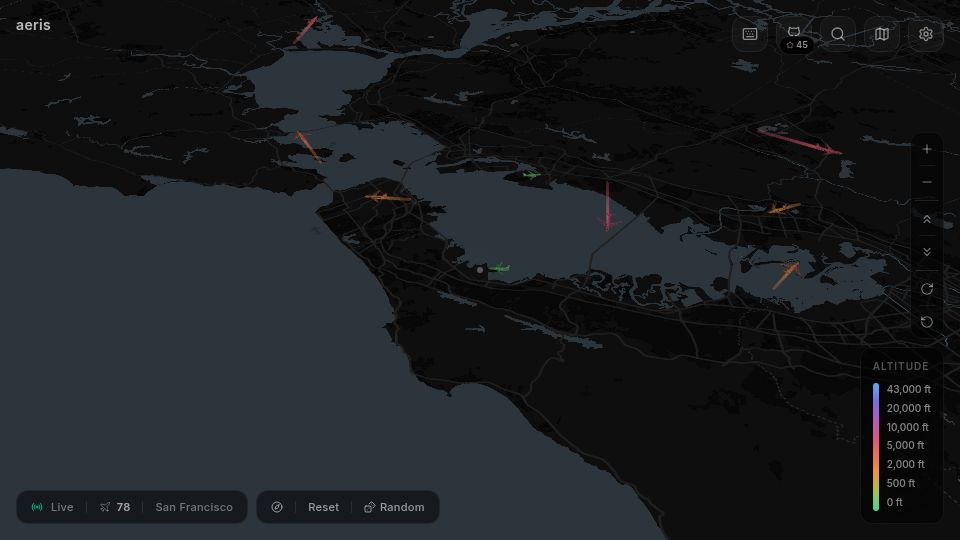Click the 5,000 ft legend label

click(x=906, y=445)
